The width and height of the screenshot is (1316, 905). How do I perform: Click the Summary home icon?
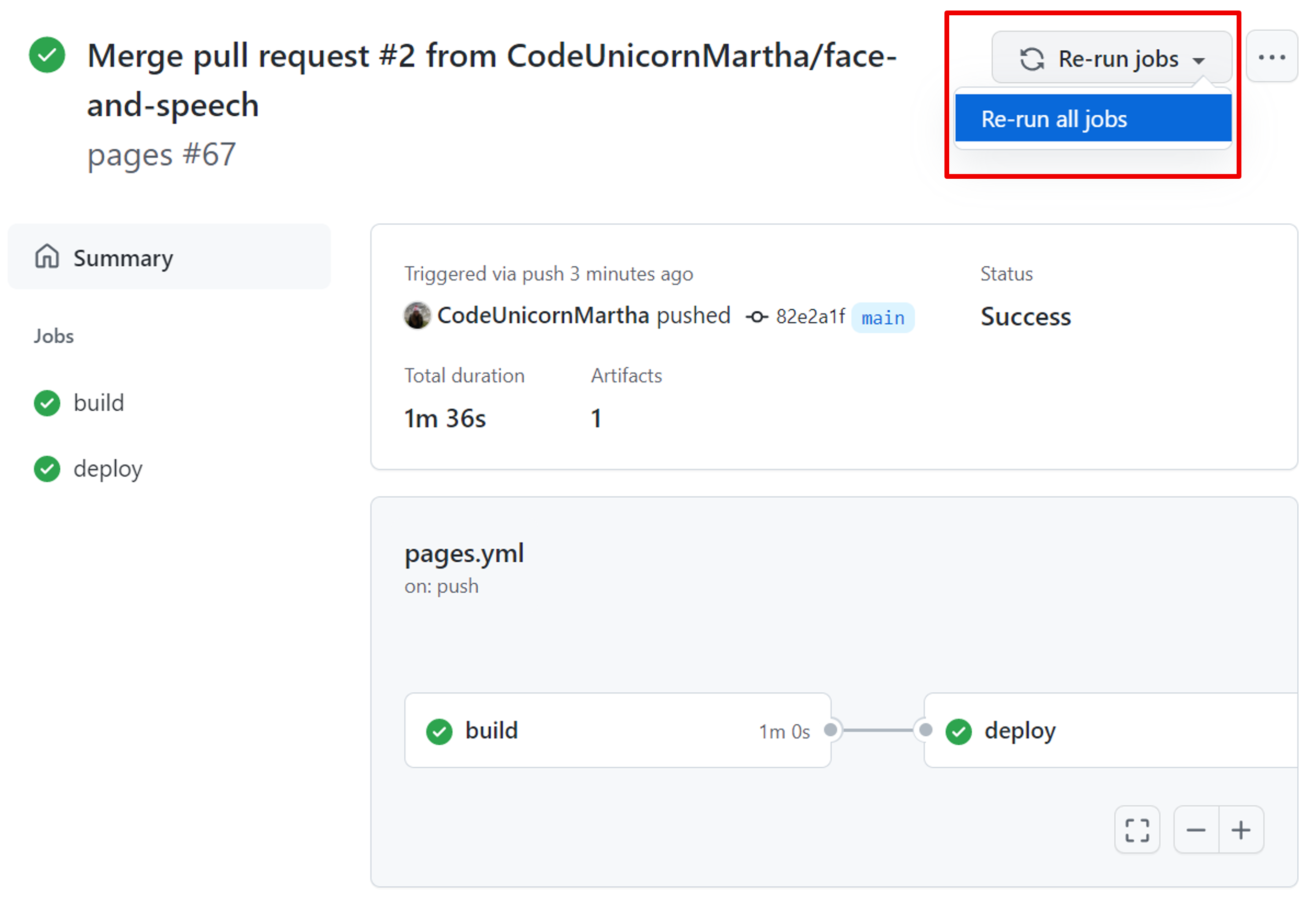(47, 257)
